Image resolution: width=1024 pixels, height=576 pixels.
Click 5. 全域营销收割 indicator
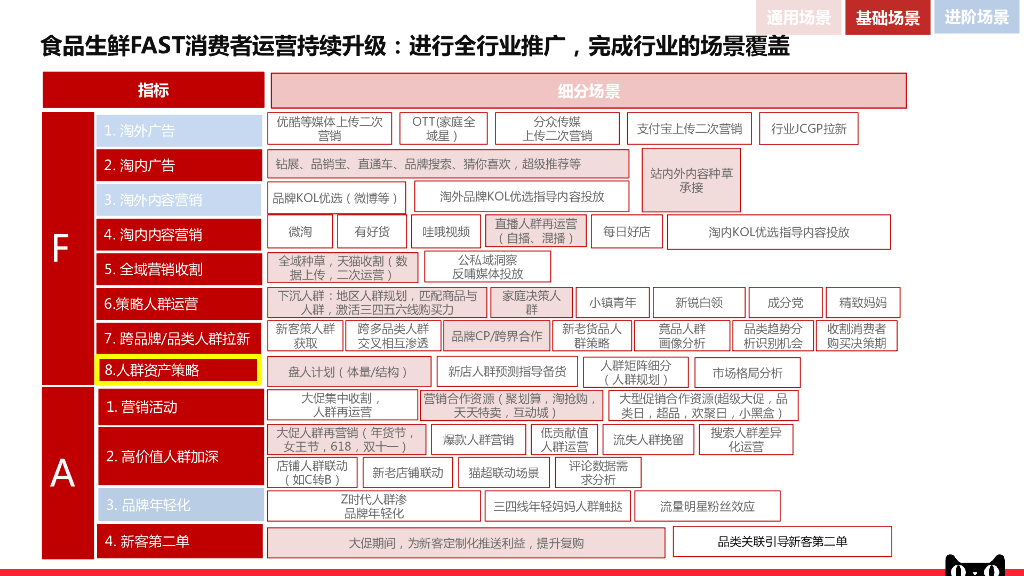click(x=179, y=269)
